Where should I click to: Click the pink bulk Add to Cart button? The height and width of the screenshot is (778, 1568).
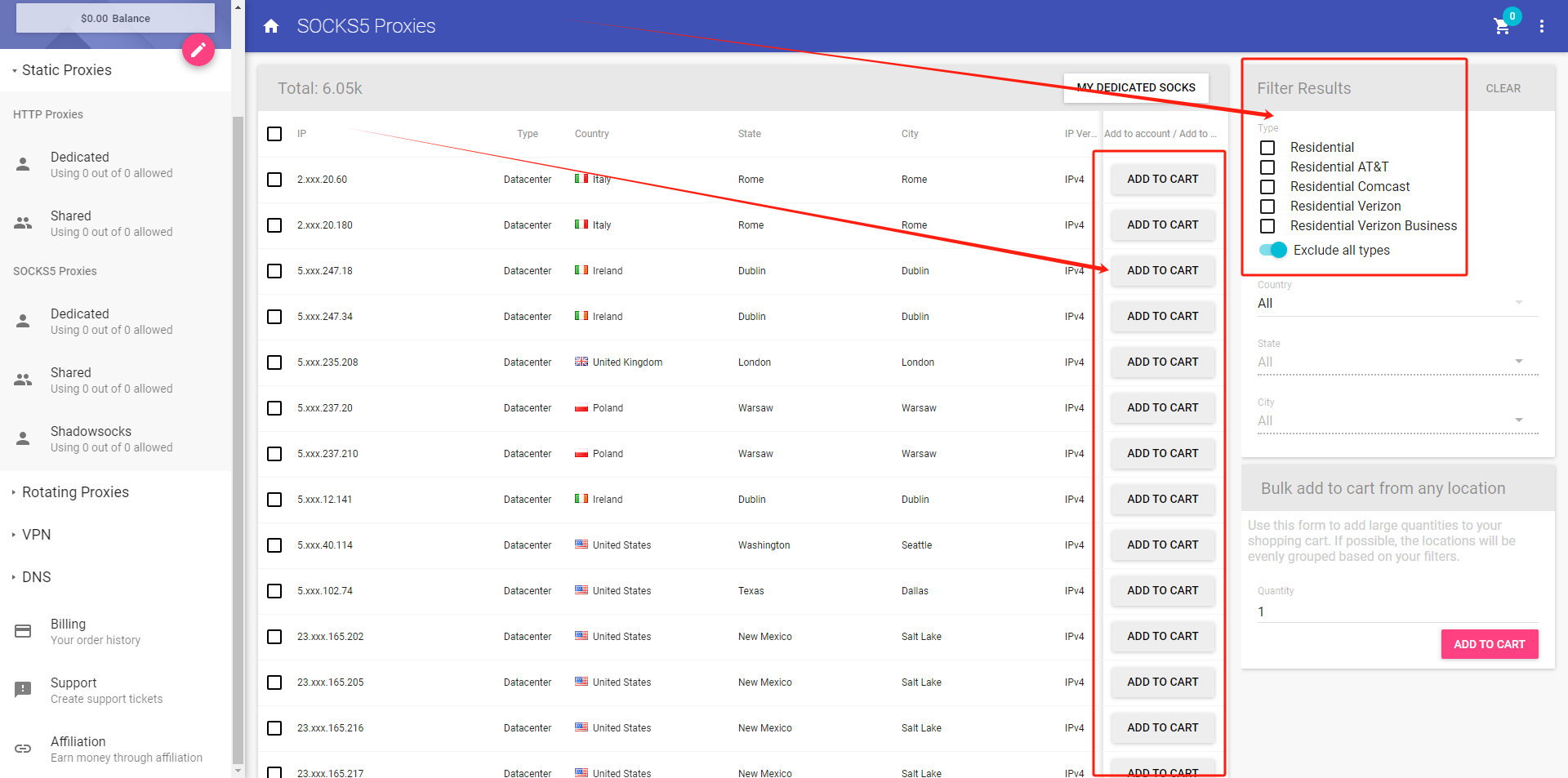coord(1489,644)
